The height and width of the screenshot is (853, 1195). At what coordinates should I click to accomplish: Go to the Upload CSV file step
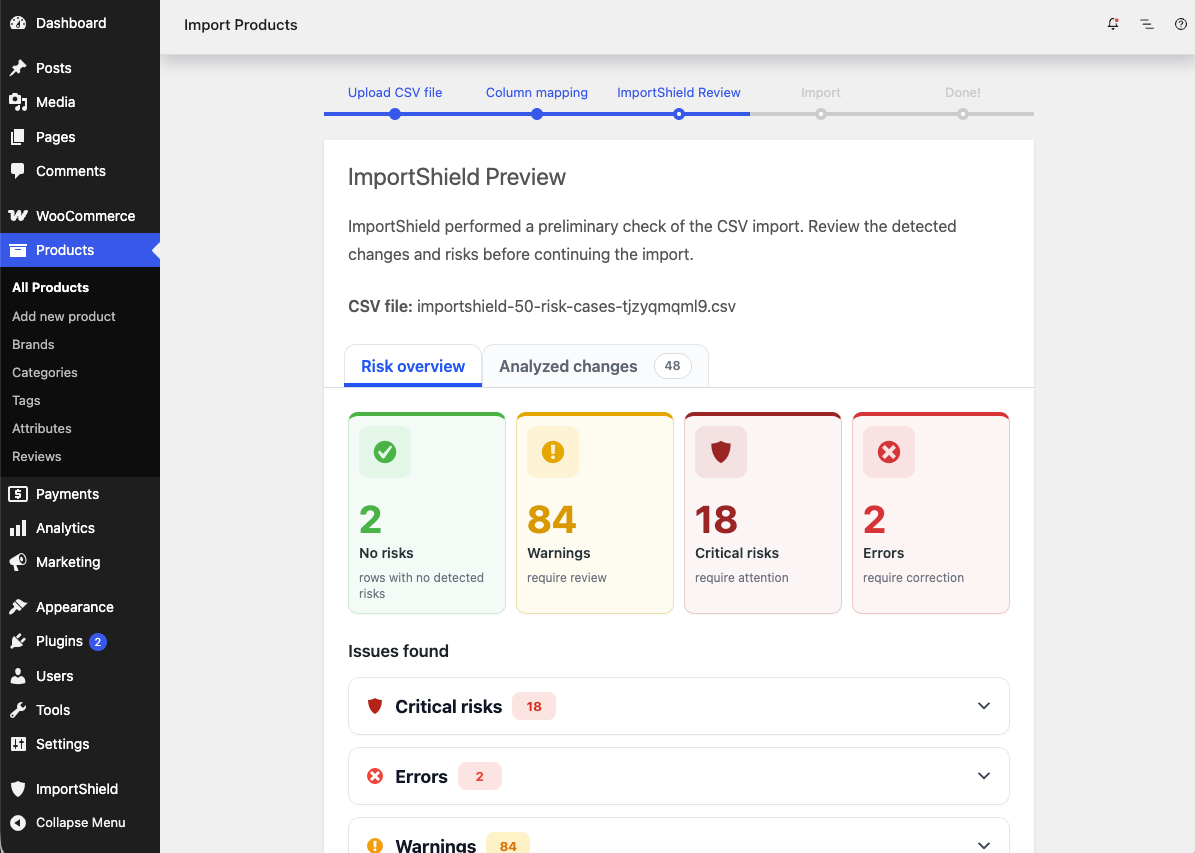click(x=395, y=92)
